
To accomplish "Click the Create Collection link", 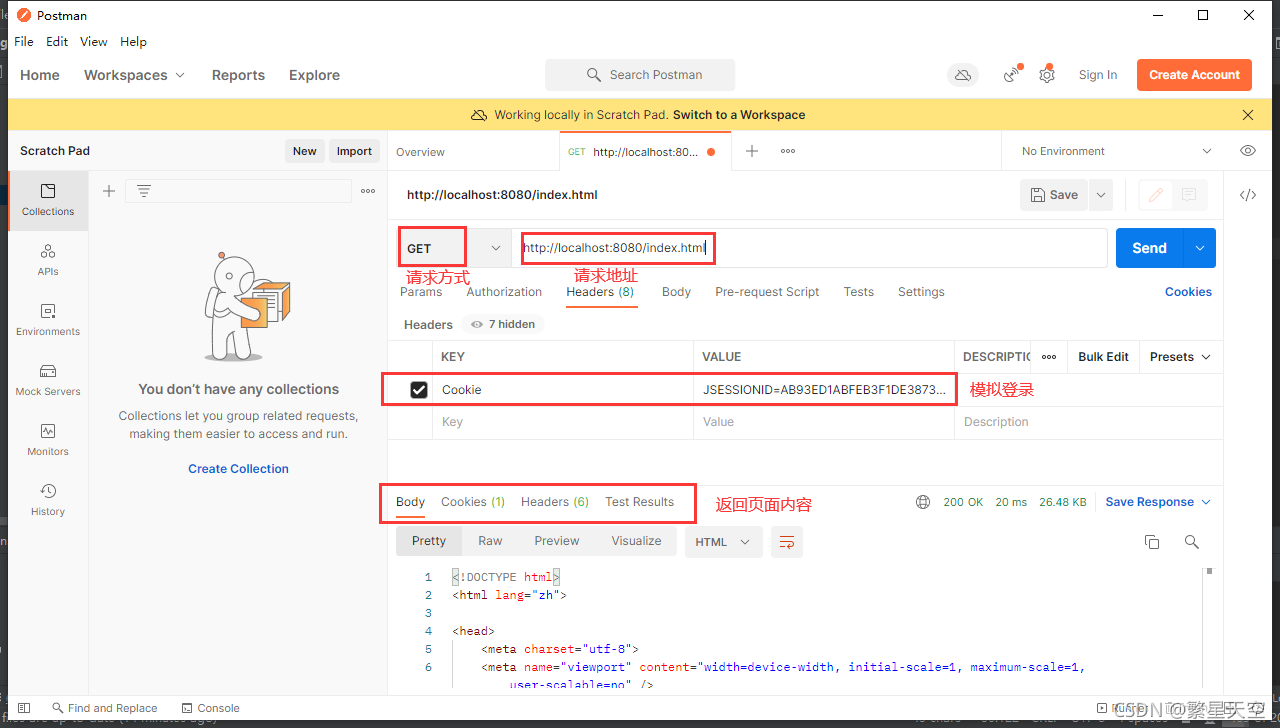I will click(x=238, y=469).
